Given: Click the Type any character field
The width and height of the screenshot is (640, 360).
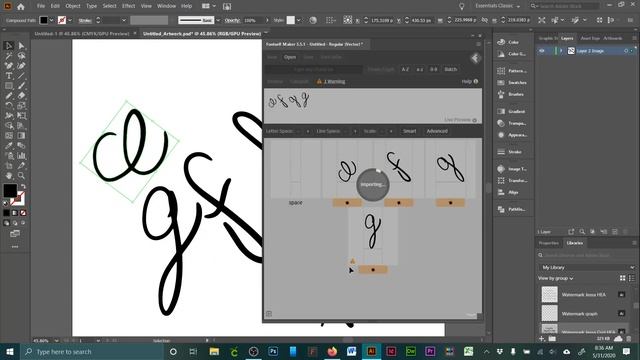Looking at the screenshot, I should [313, 69].
